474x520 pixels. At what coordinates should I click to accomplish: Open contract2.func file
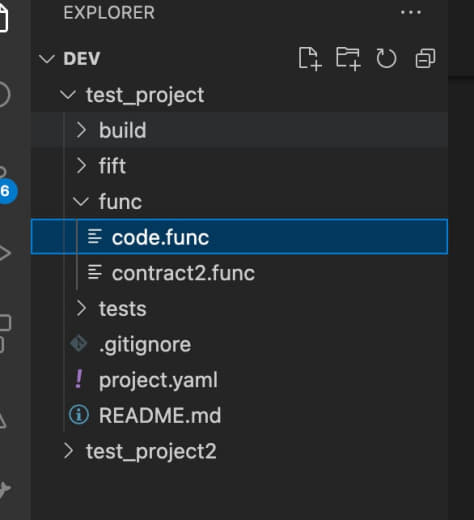[x=239, y=273]
